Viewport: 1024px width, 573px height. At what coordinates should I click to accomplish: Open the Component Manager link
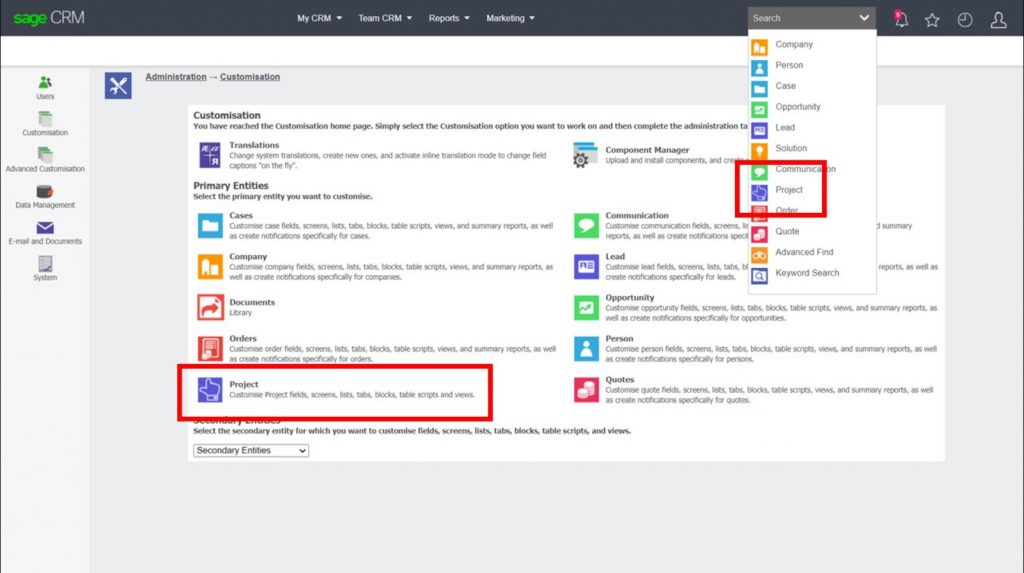(647, 150)
